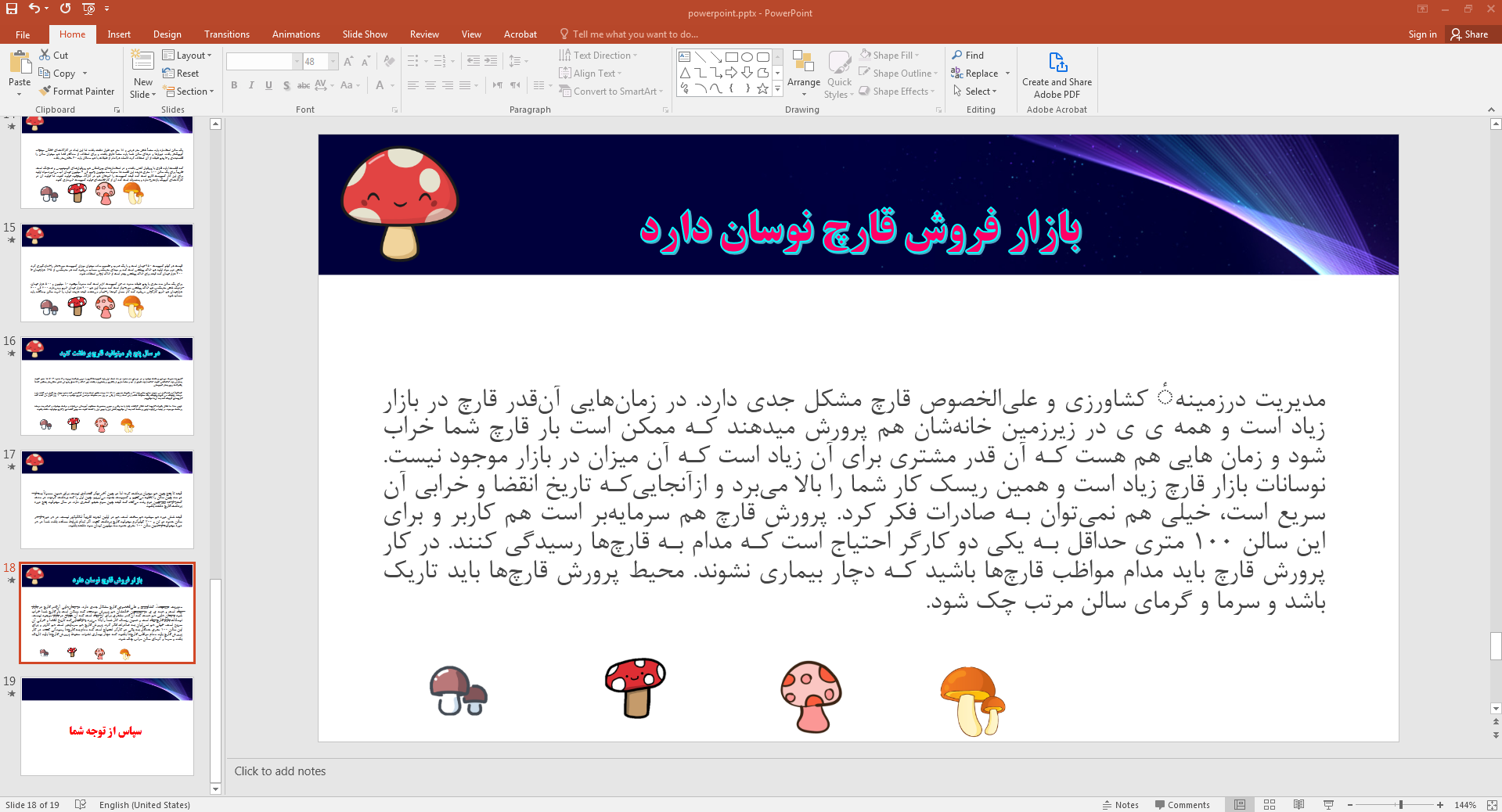Open the Section dropdown
This screenshot has height=812, width=1502.
tap(189, 92)
